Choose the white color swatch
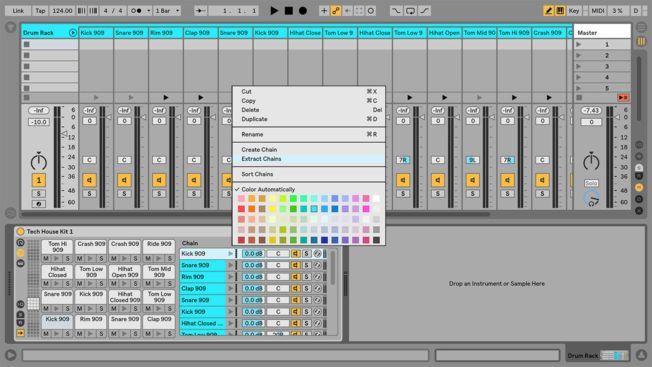This screenshot has width=652, height=367. click(x=376, y=199)
